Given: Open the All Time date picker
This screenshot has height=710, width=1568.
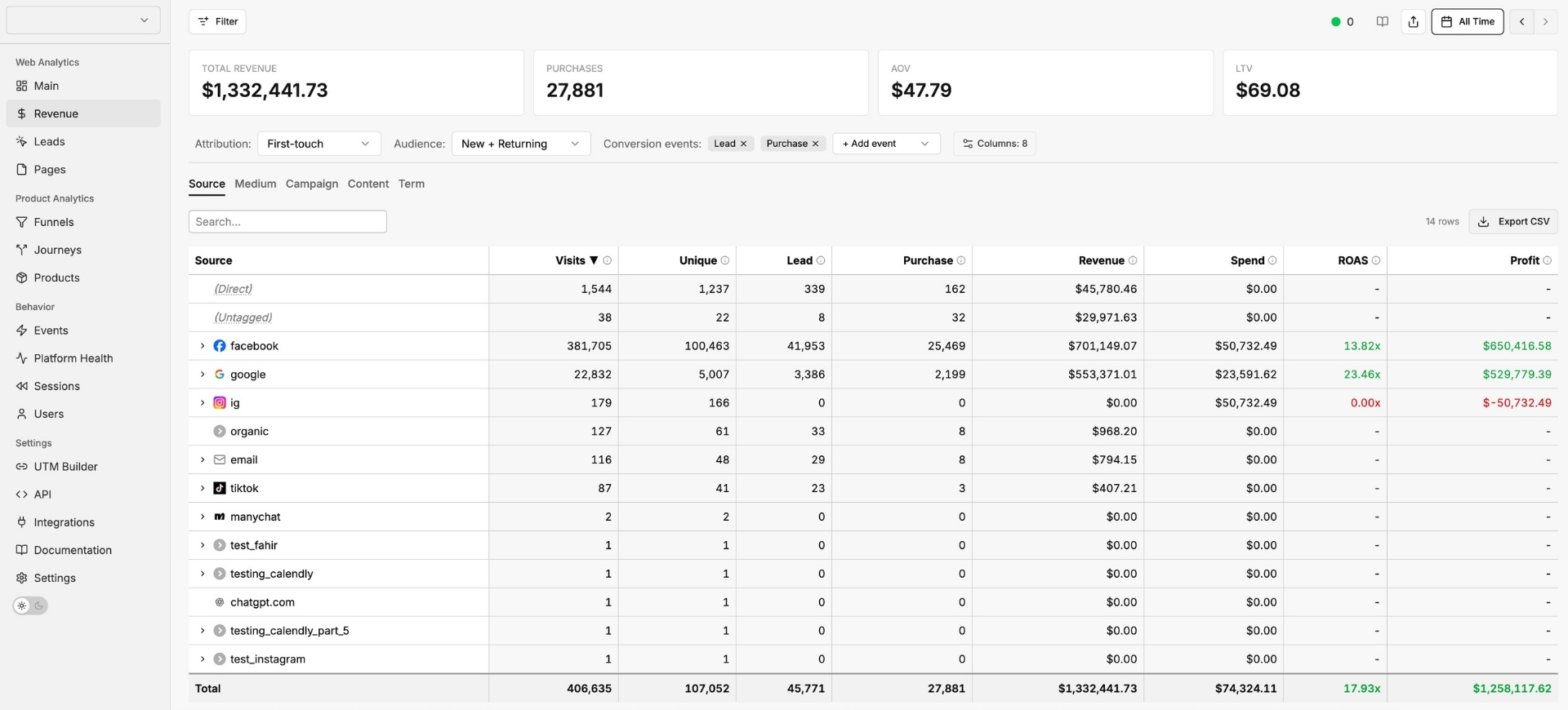Looking at the screenshot, I should coord(1468,22).
